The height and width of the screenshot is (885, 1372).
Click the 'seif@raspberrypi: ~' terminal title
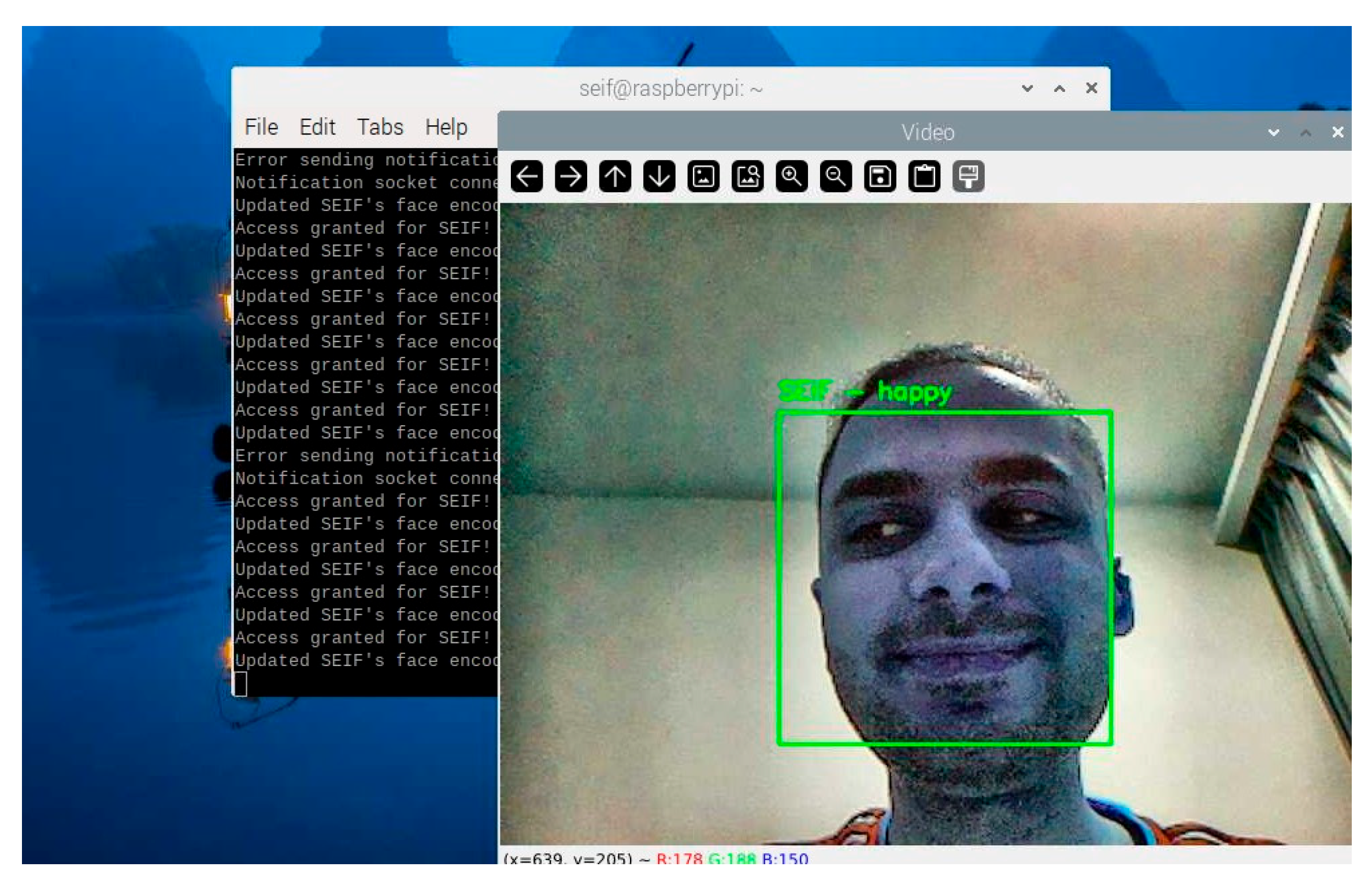(x=670, y=89)
